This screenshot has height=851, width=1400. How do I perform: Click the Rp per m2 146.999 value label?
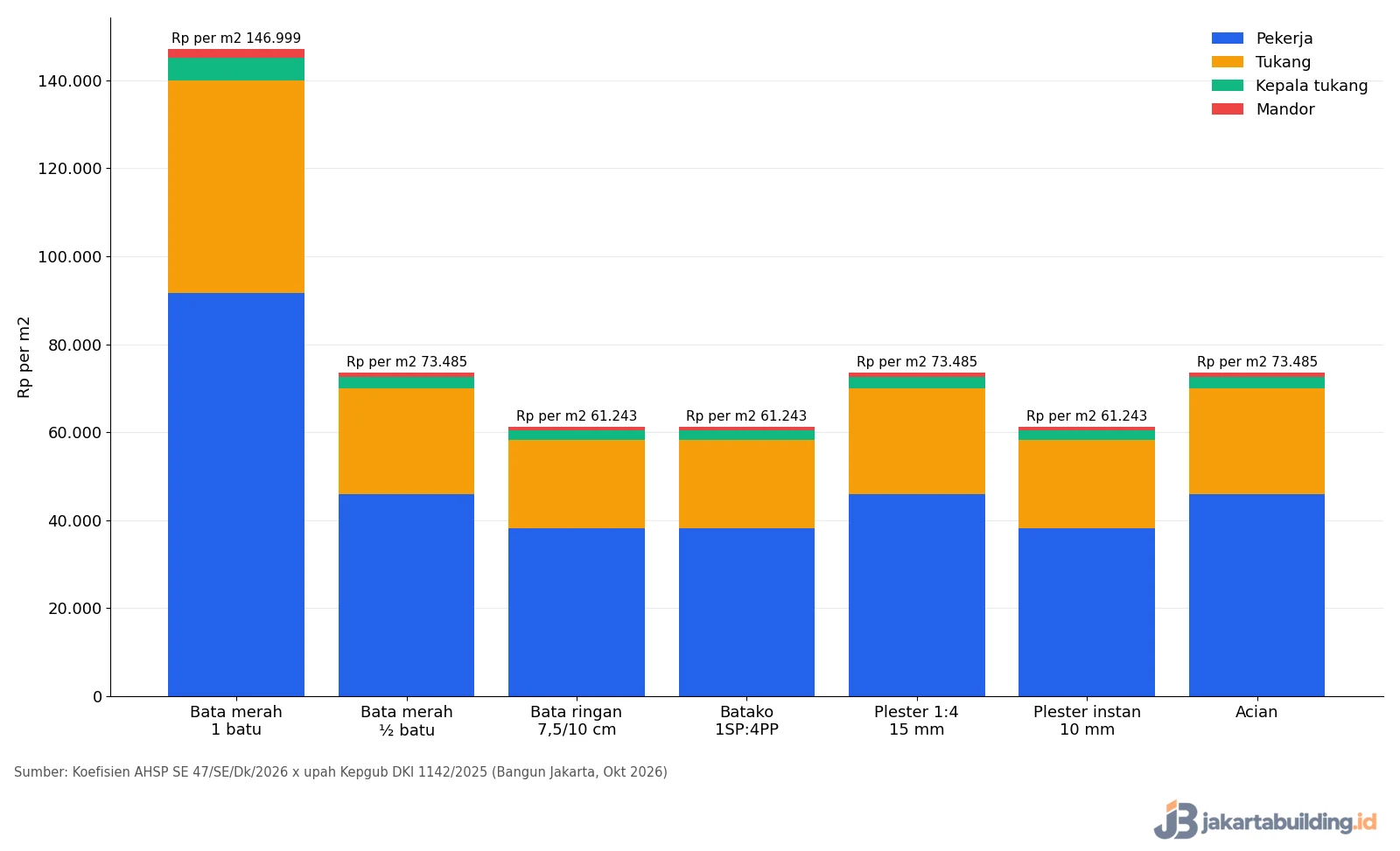[x=236, y=38]
